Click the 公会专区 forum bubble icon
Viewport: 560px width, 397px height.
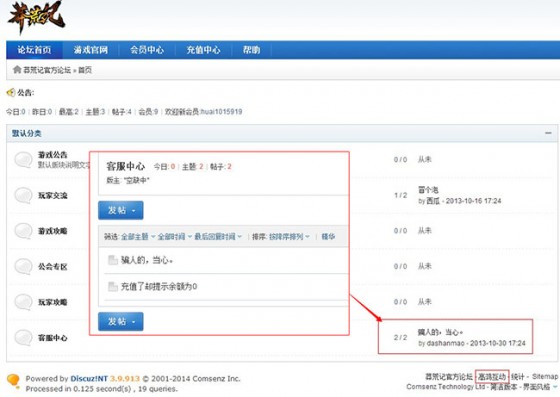[24, 266]
